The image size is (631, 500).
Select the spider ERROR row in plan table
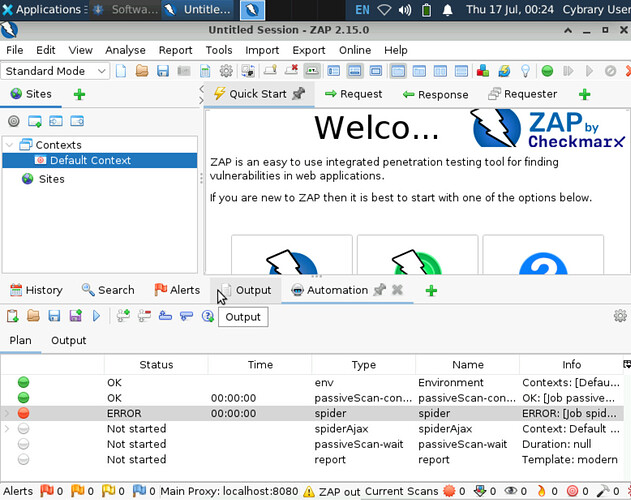pos(300,413)
